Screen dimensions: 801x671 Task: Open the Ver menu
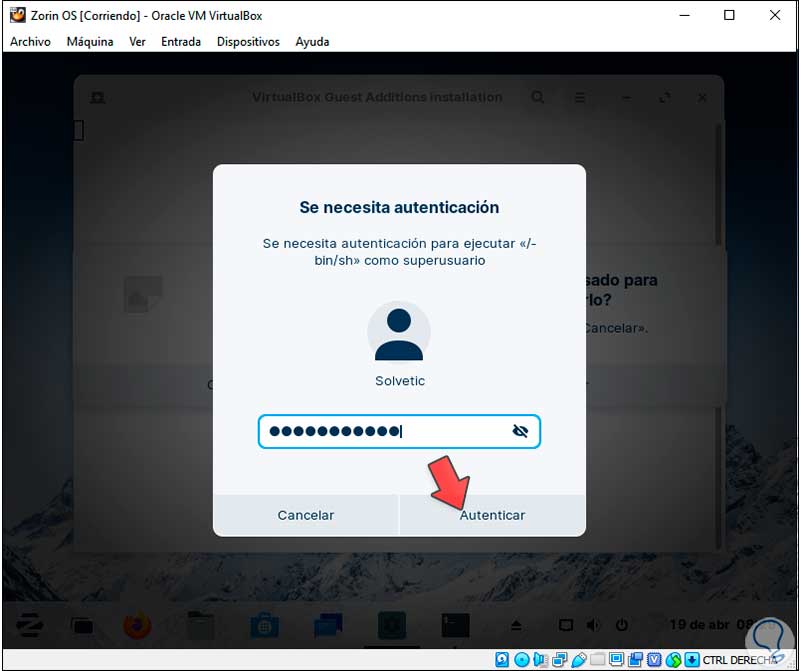pos(137,42)
